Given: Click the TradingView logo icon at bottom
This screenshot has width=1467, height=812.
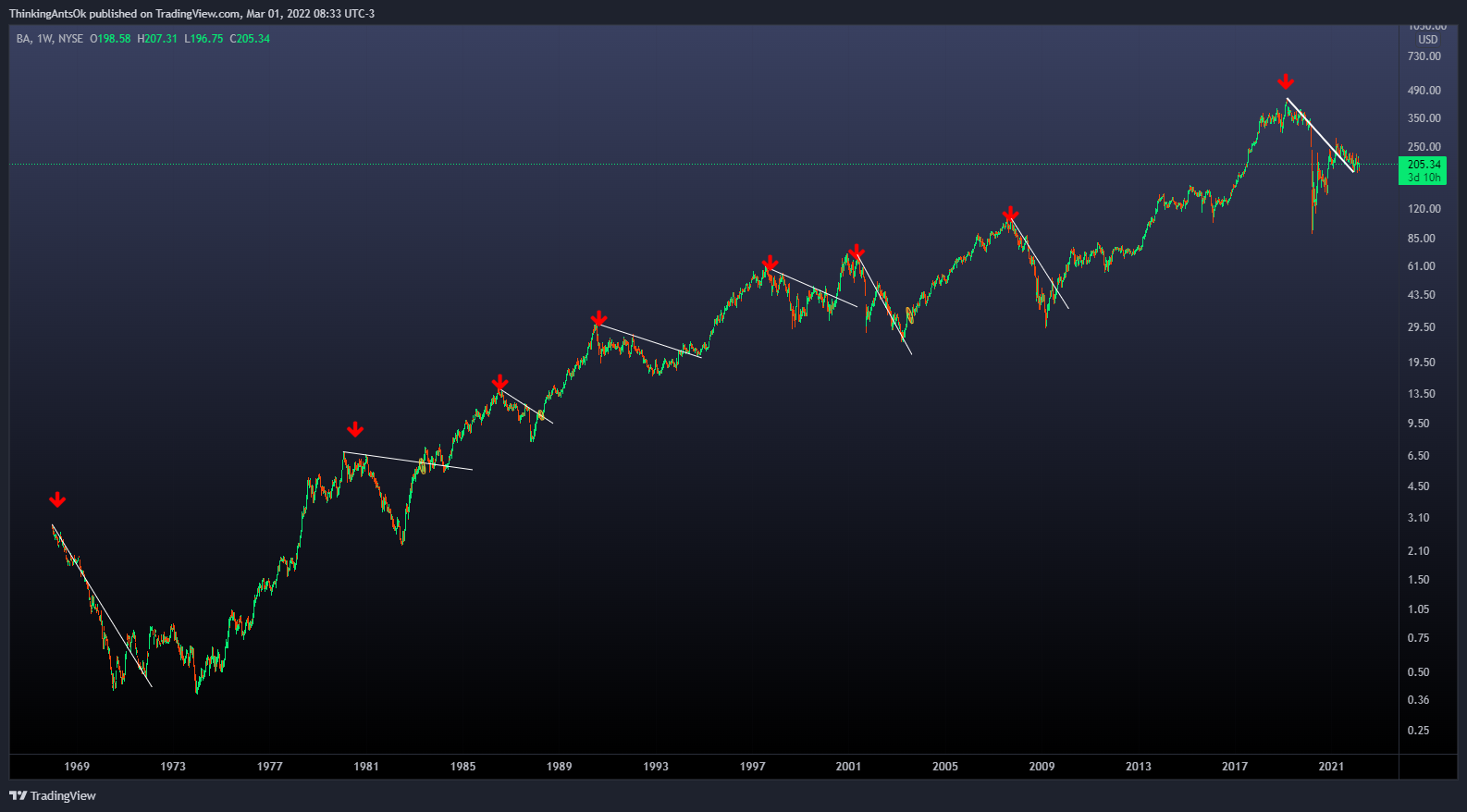Looking at the screenshot, I should point(18,795).
